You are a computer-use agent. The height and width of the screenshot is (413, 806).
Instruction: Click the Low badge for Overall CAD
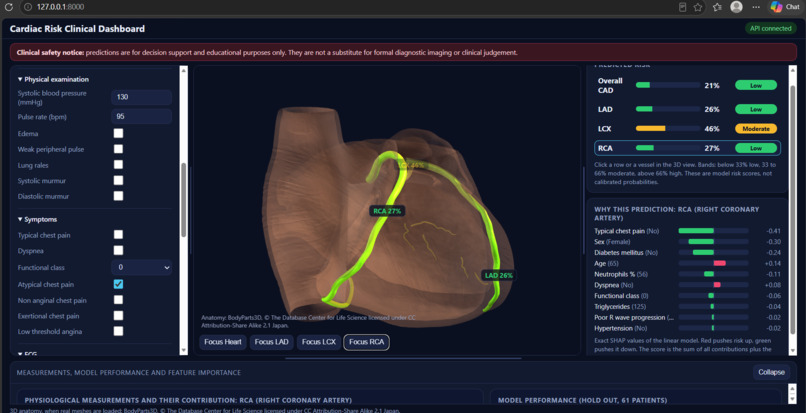point(756,85)
